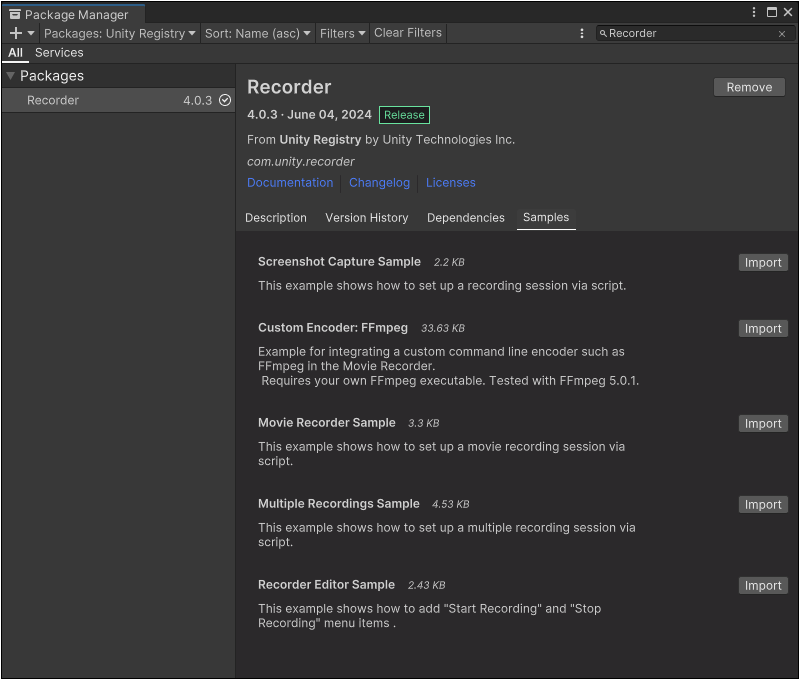Switch to the Dependencies tab

coord(465,218)
